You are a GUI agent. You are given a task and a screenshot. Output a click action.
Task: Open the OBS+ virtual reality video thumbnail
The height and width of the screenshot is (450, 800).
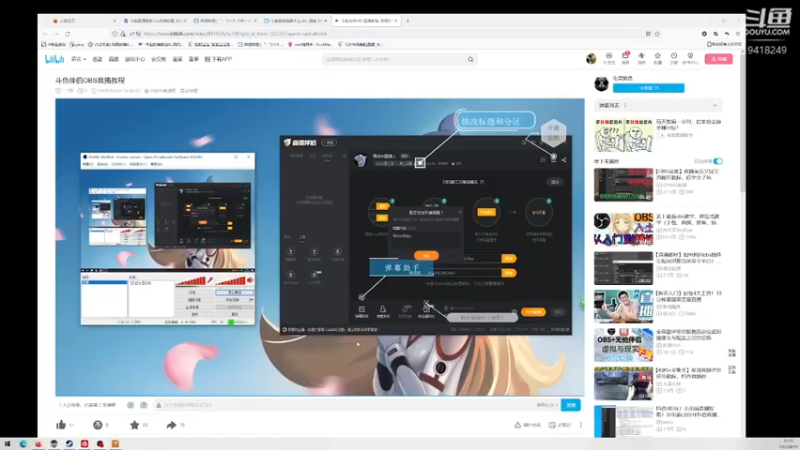pyautogui.click(x=623, y=345)
